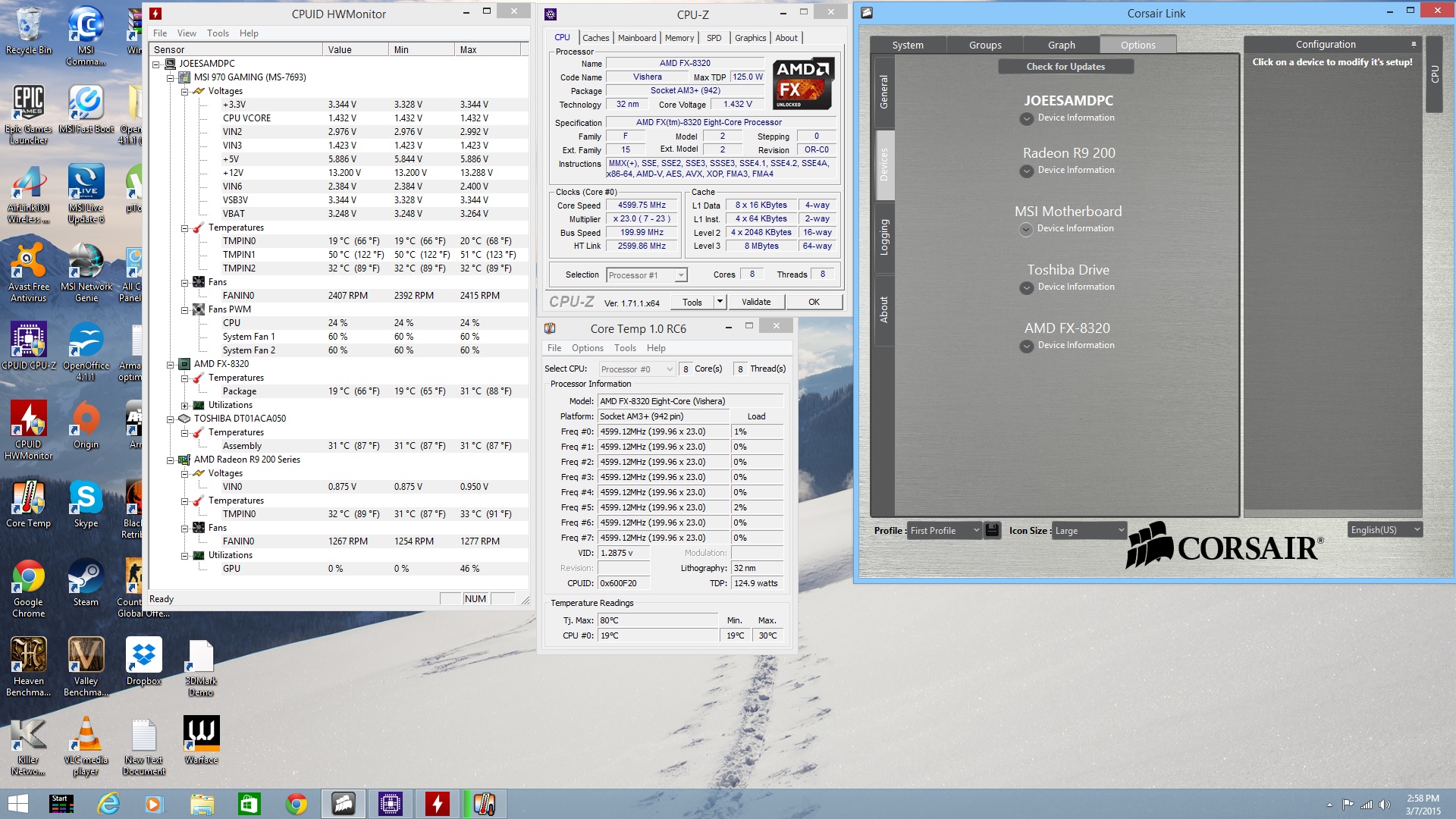The height and width of the screenshot is (819, 1456).
Task: Click Internet Explorer taskbar icon
Action: (x=108, y=804)
